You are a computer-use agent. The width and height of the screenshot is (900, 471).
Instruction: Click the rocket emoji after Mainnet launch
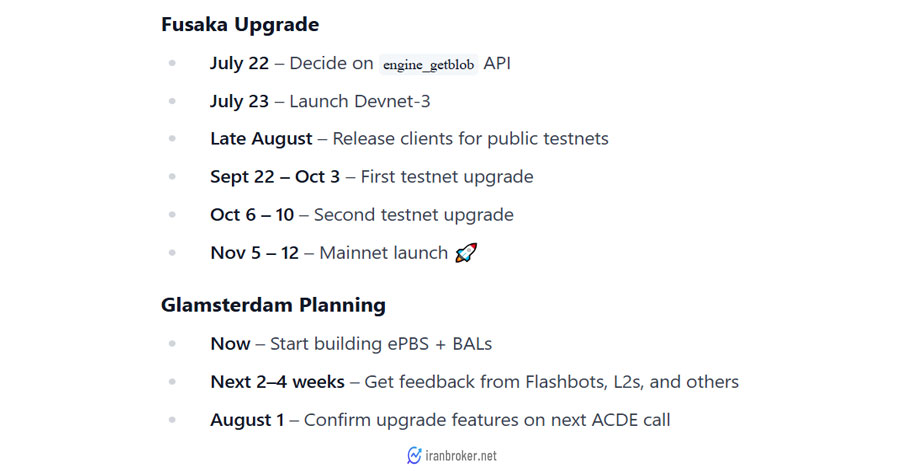click(466, 252)
